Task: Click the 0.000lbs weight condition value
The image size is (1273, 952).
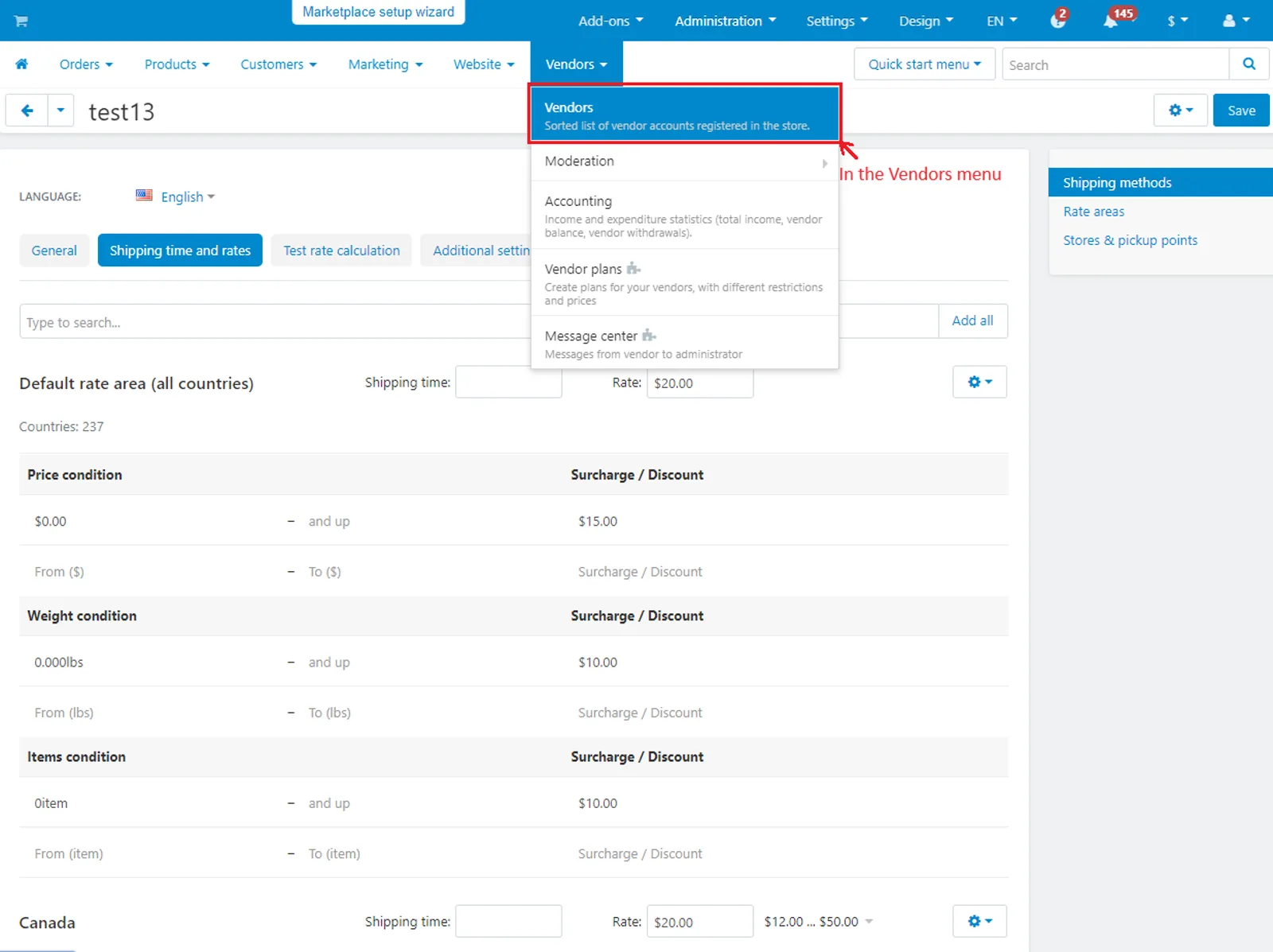Action: coord(59,662)
